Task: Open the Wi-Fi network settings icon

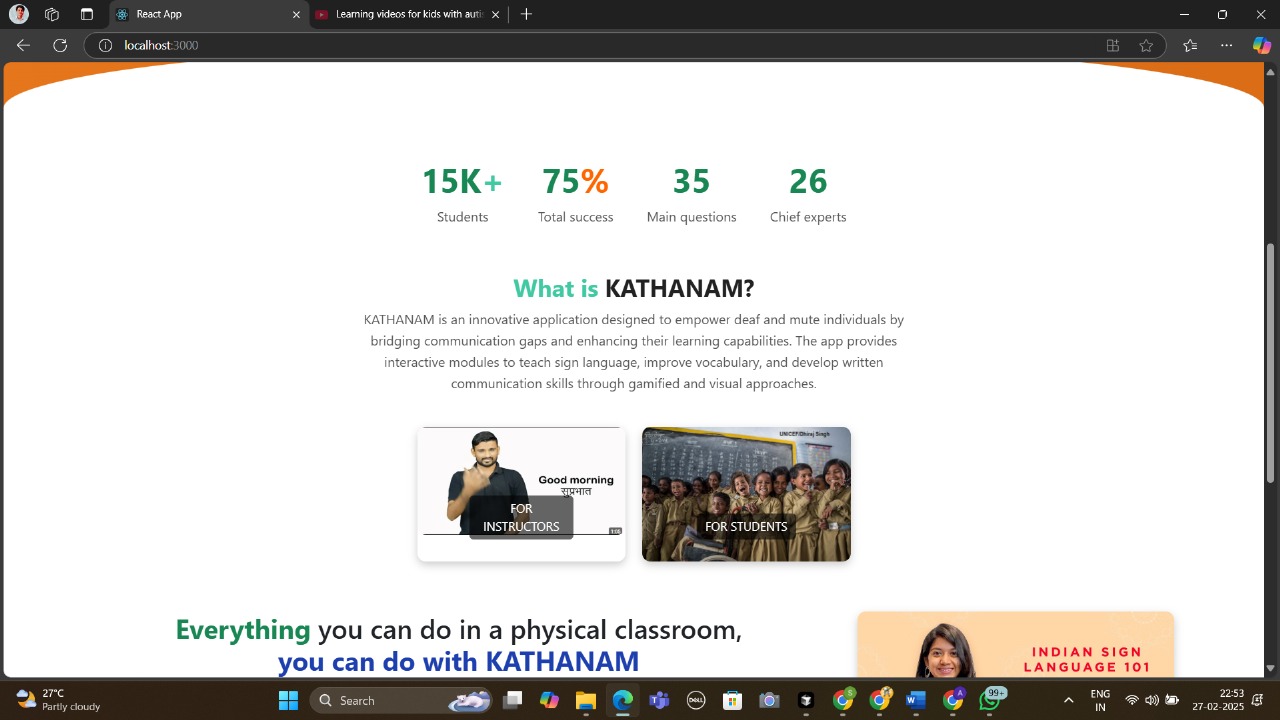Action: coord(1132,700)
